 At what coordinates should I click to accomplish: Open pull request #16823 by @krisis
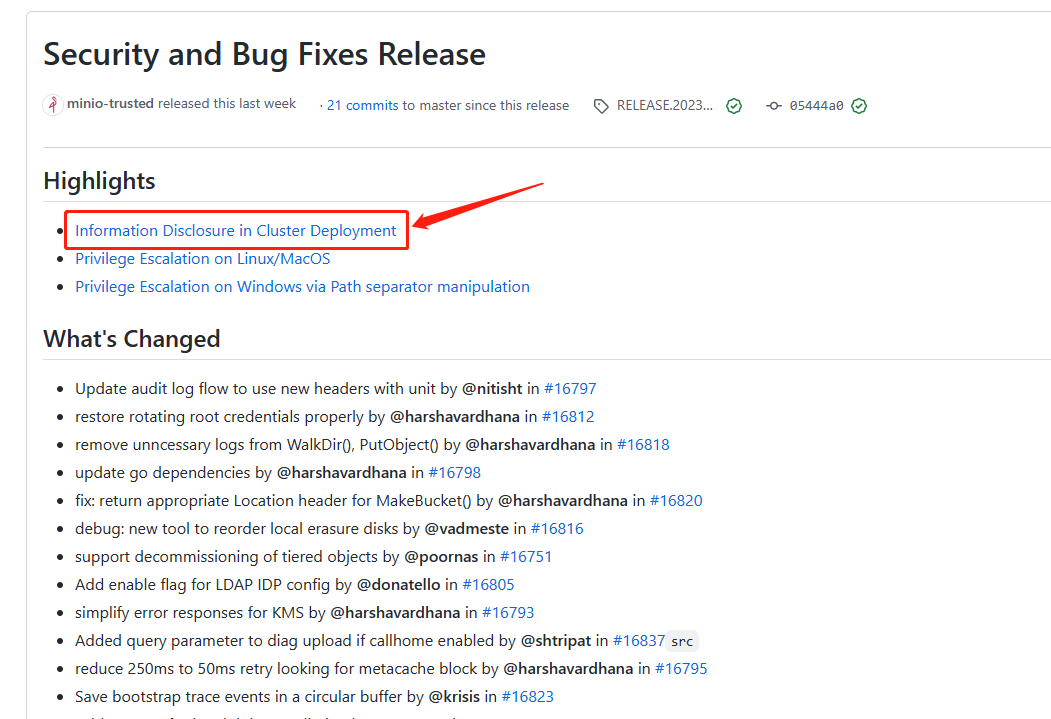point(528,697)
